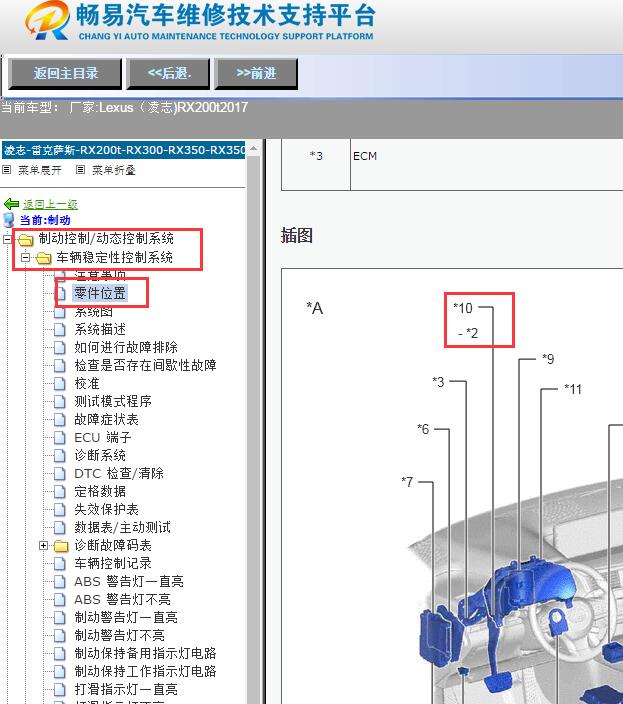Click the 定格数据 document icon

click(60, 492)
